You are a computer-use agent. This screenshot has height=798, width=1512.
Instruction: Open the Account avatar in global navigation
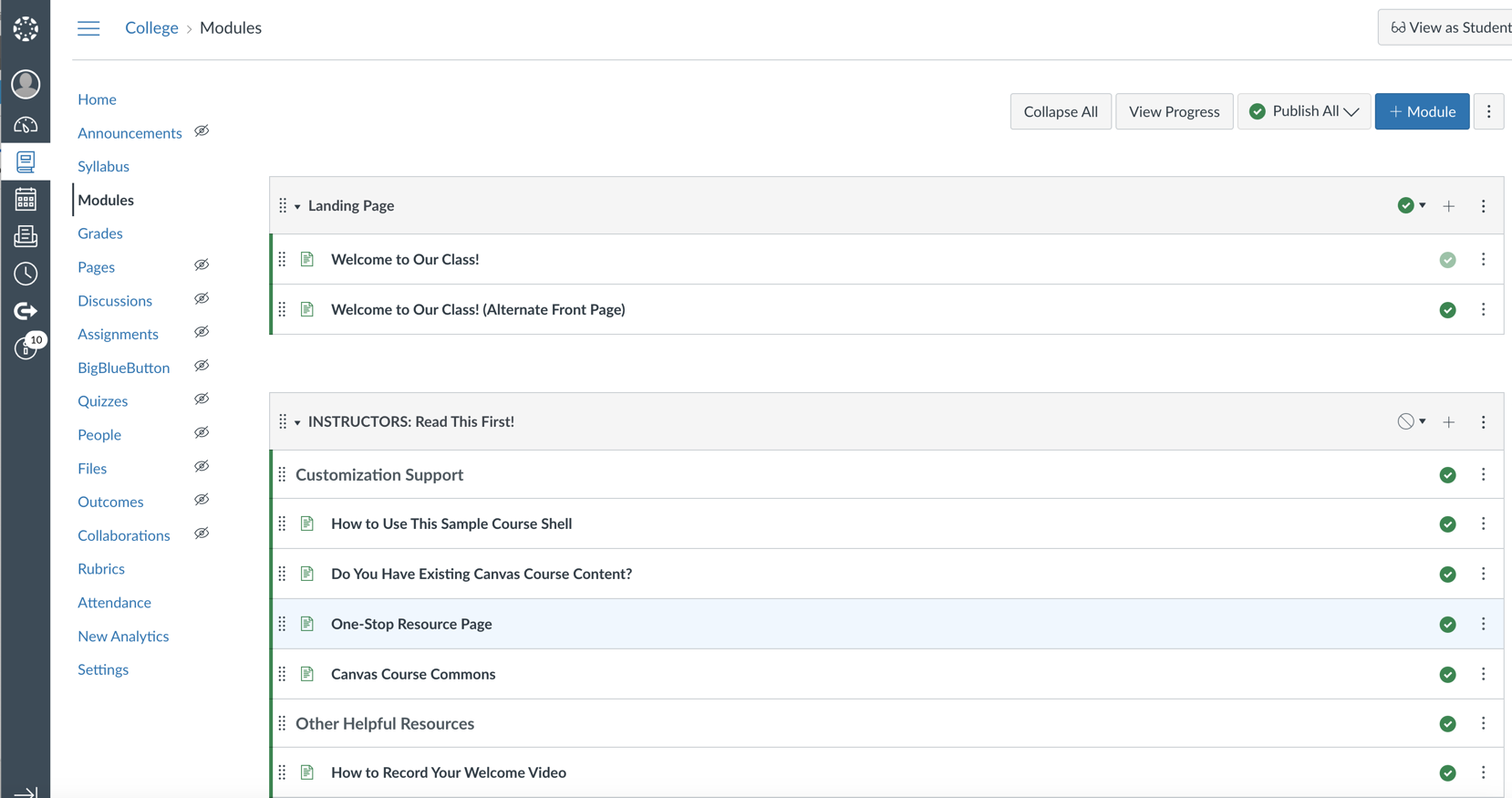pyautogui.click(x=26, y=84)
